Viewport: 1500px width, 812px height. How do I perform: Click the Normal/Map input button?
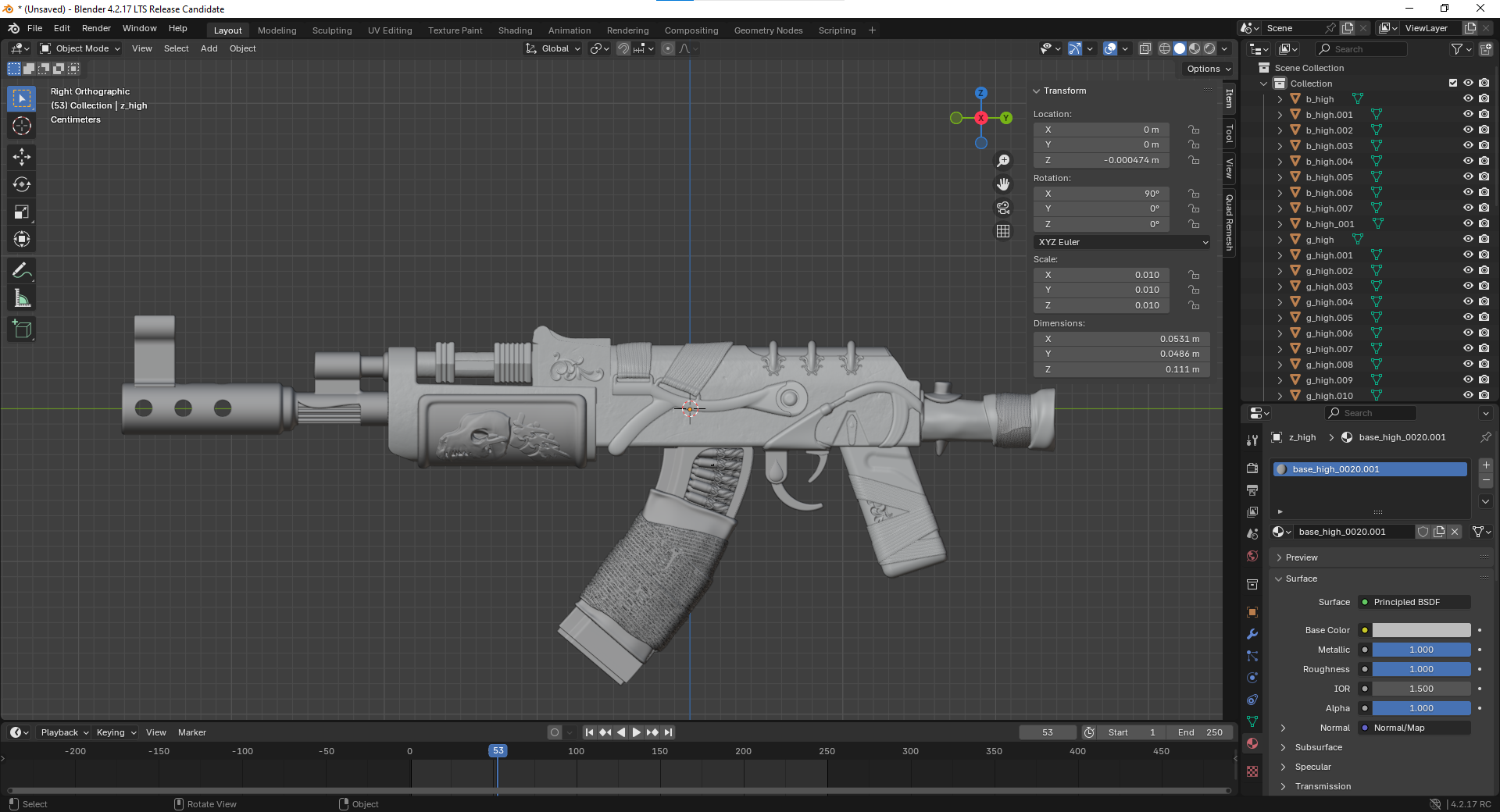coord(1415,728)
